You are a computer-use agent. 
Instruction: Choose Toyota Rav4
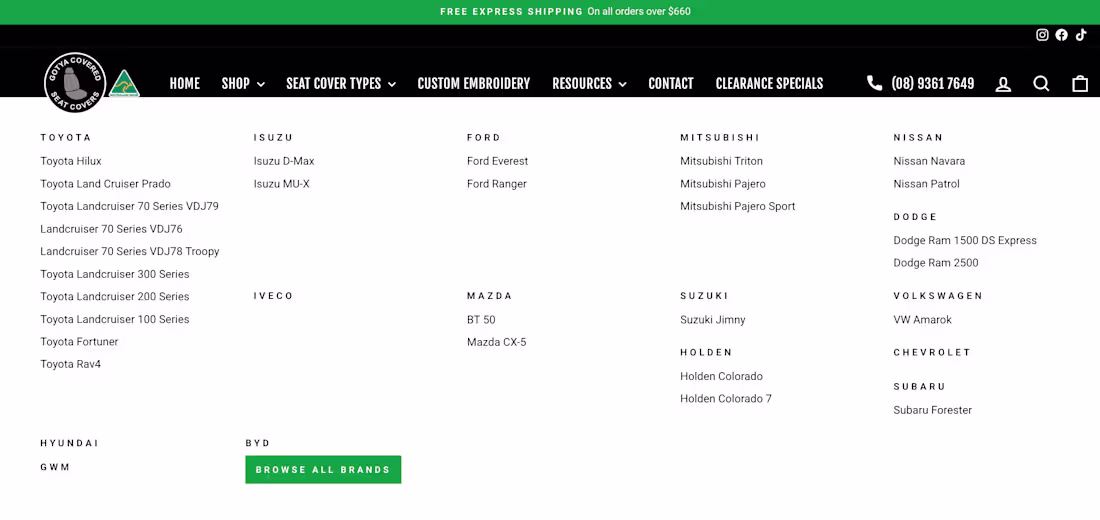(x=70, y=364)
